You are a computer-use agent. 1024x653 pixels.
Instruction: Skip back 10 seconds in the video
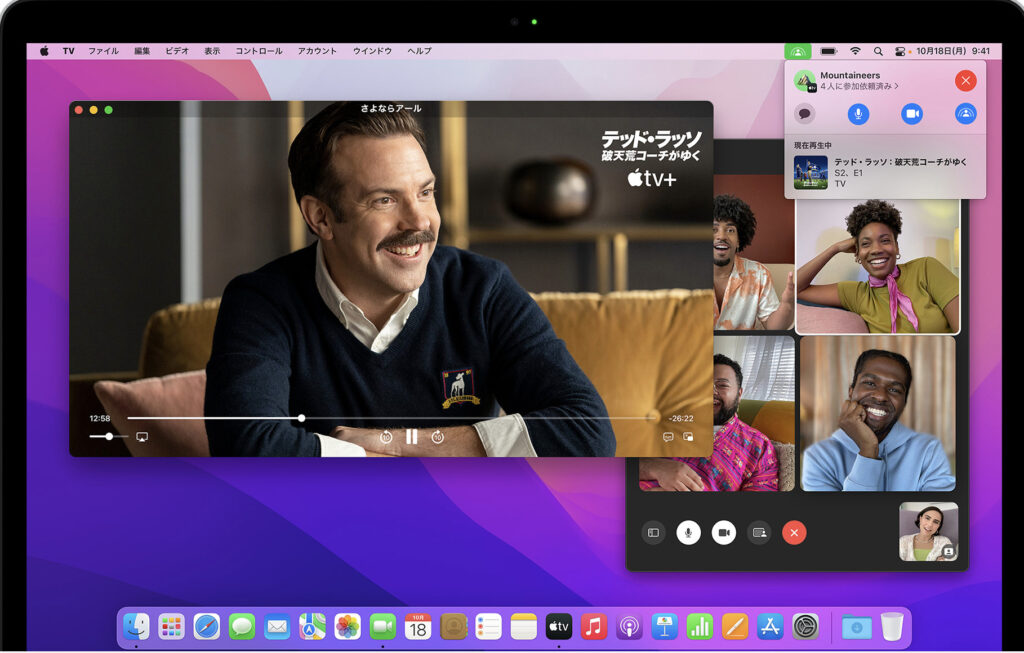[x=386, y=438]
